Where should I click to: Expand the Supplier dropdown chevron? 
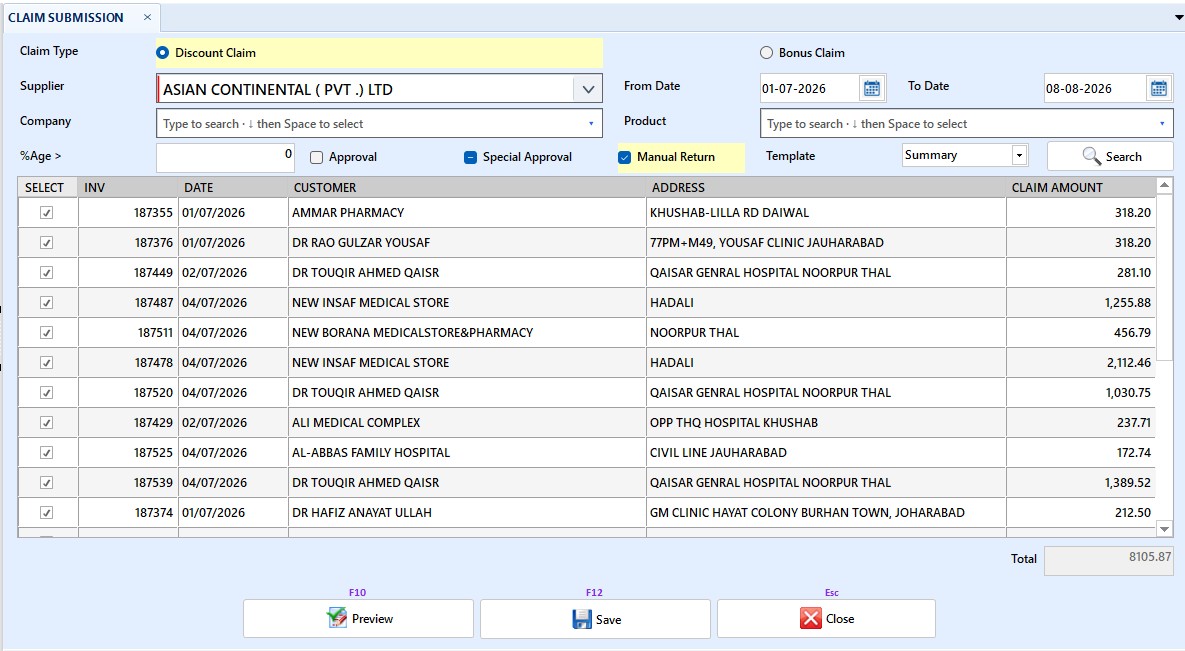coord(588,89)
